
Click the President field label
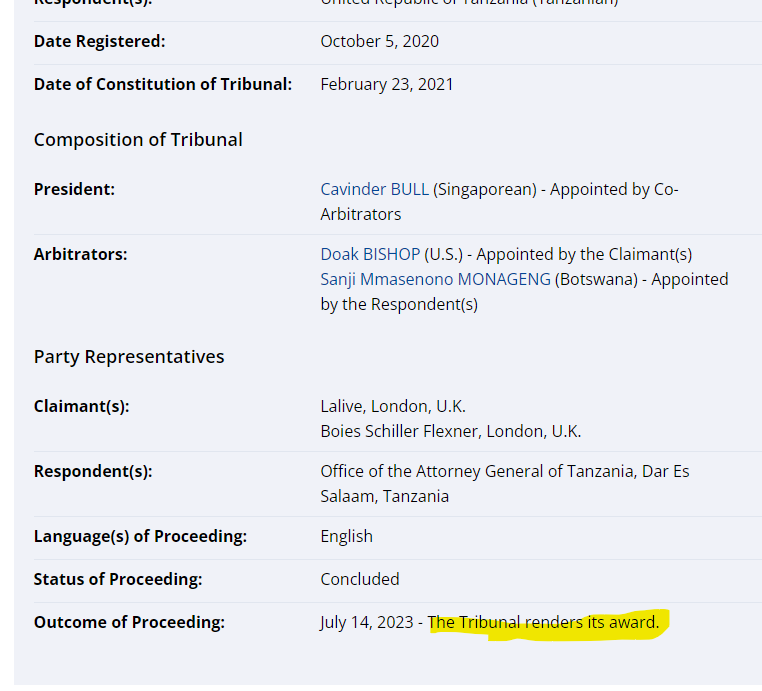74,189
